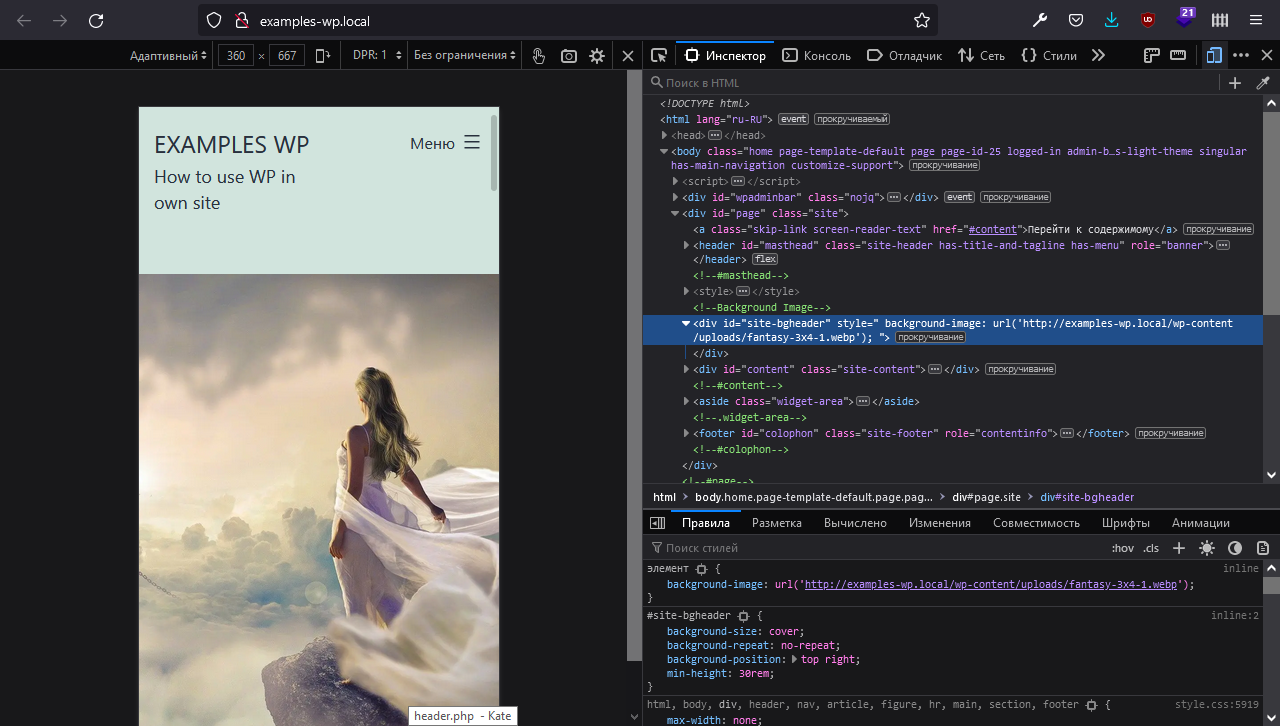Open the uBlock Origin extension icon
This screenshot has width=1280, height=726.
click(1148, 20)
